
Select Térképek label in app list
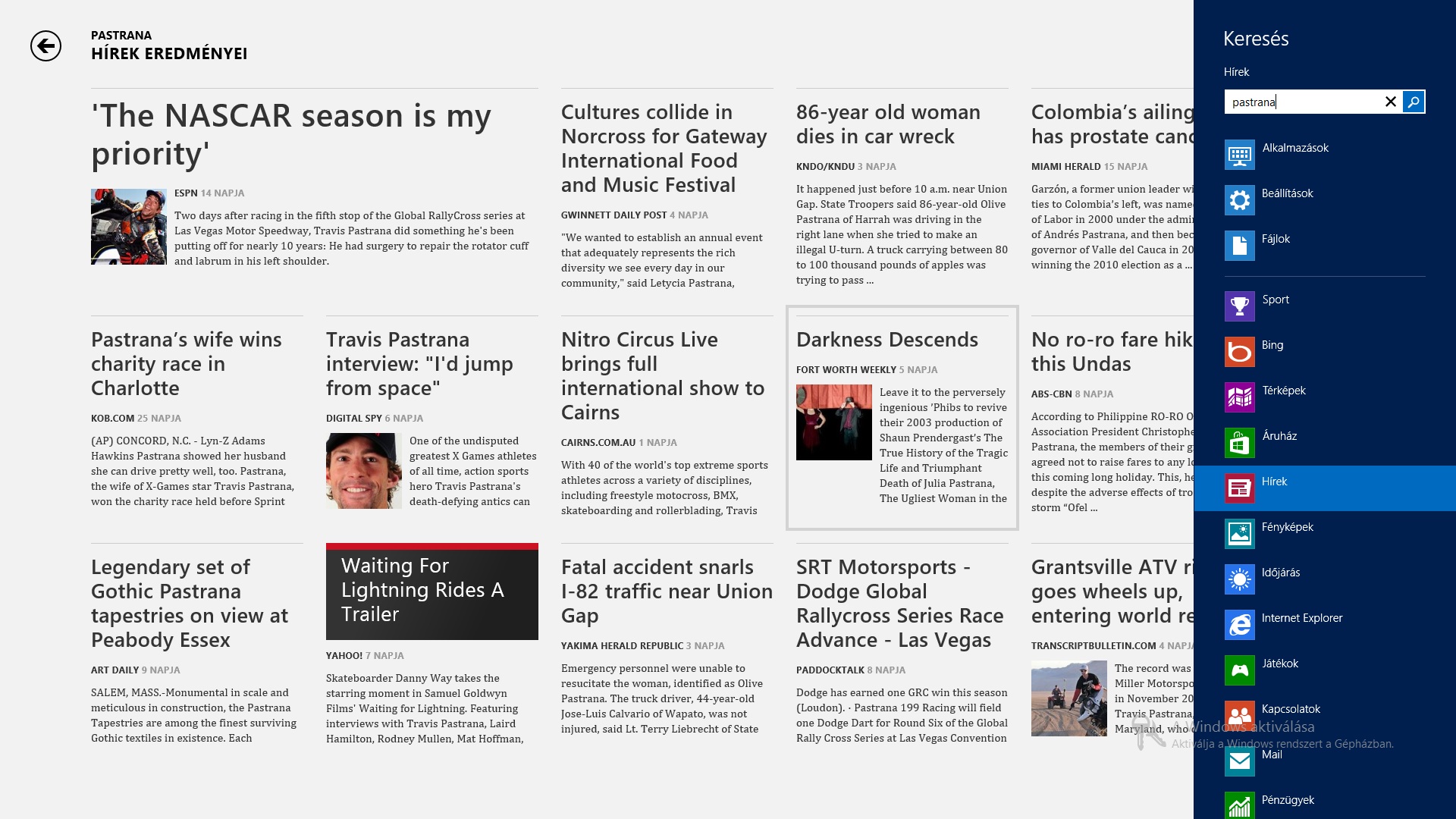(x=1284, y=391)
